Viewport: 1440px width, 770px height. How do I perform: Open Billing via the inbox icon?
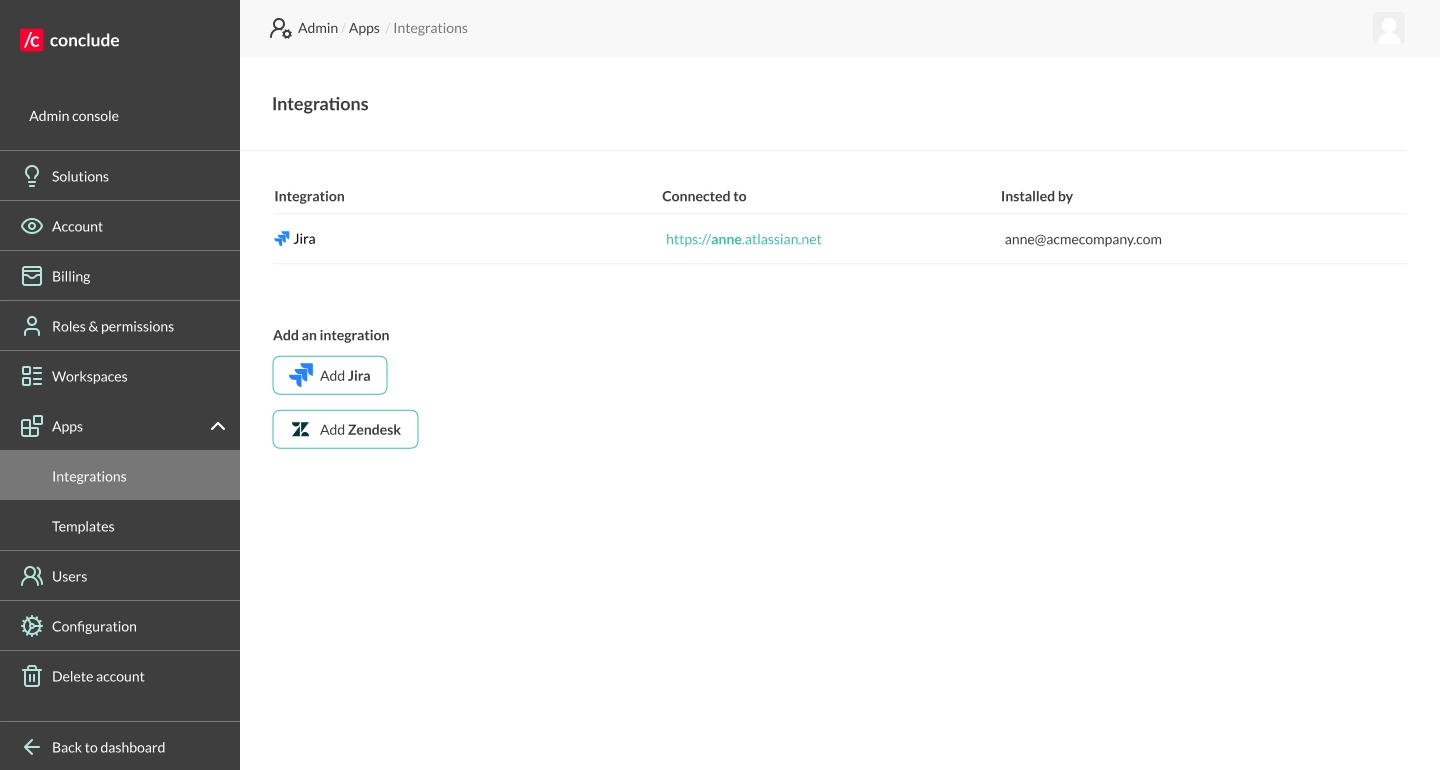click(x=32, y=275)
